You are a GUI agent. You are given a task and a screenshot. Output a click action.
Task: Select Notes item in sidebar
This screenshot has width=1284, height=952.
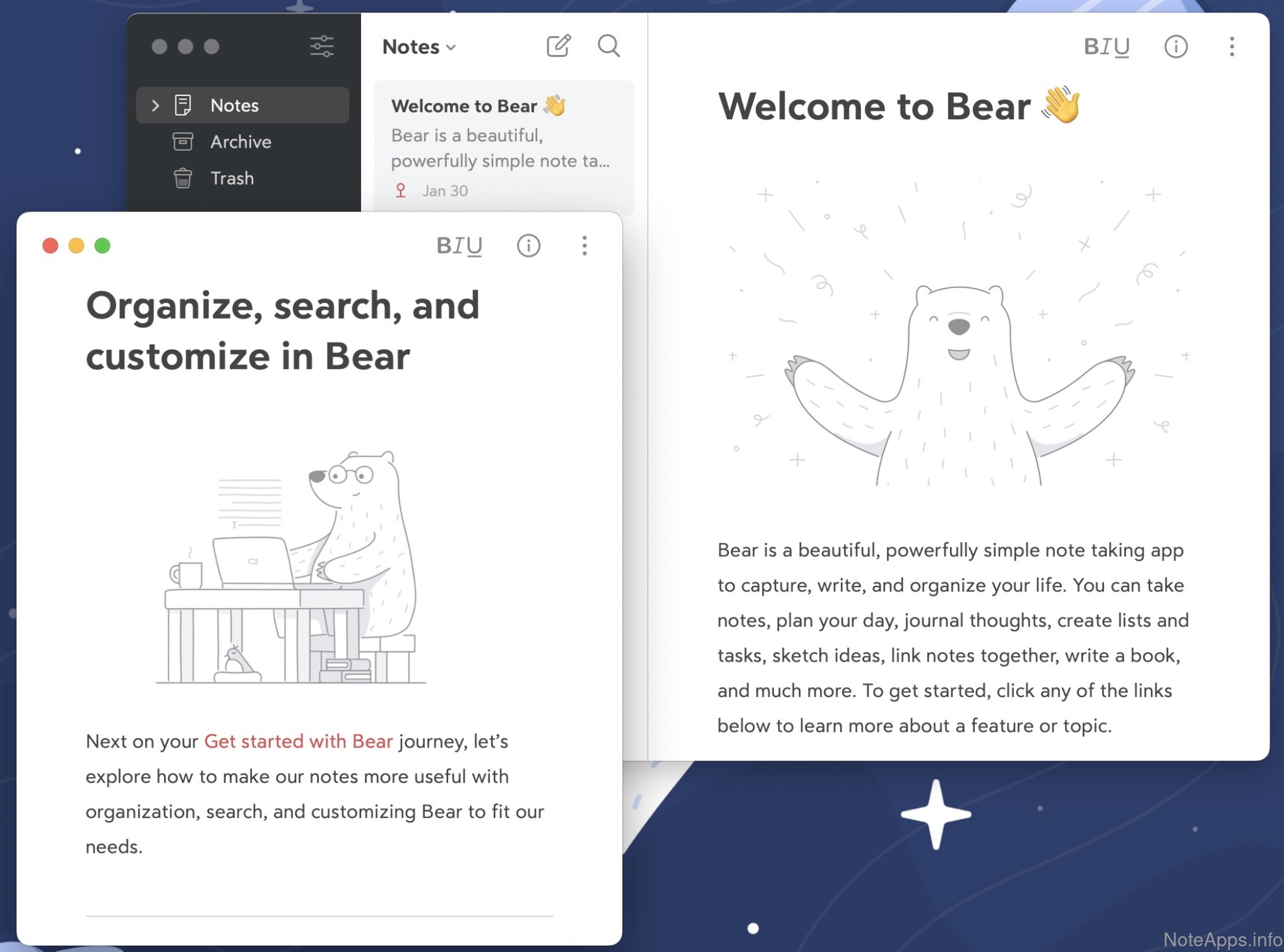click(235, 105)
